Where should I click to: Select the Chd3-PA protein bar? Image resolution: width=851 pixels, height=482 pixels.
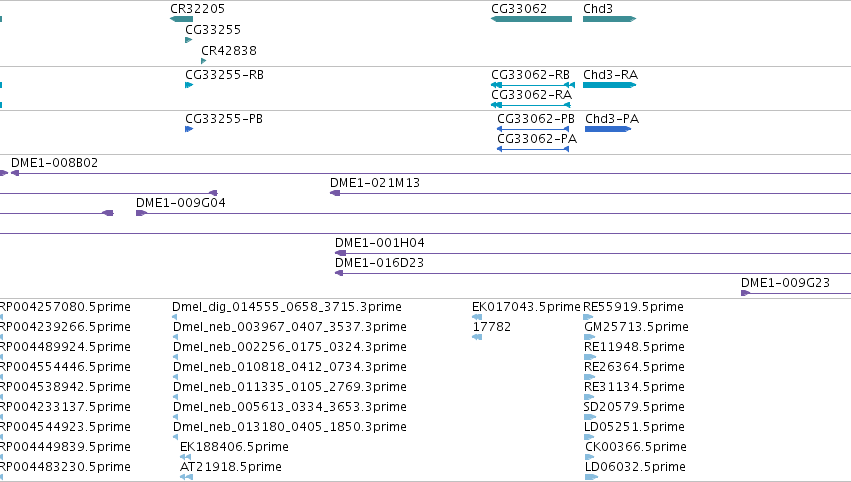coord(608,129)
